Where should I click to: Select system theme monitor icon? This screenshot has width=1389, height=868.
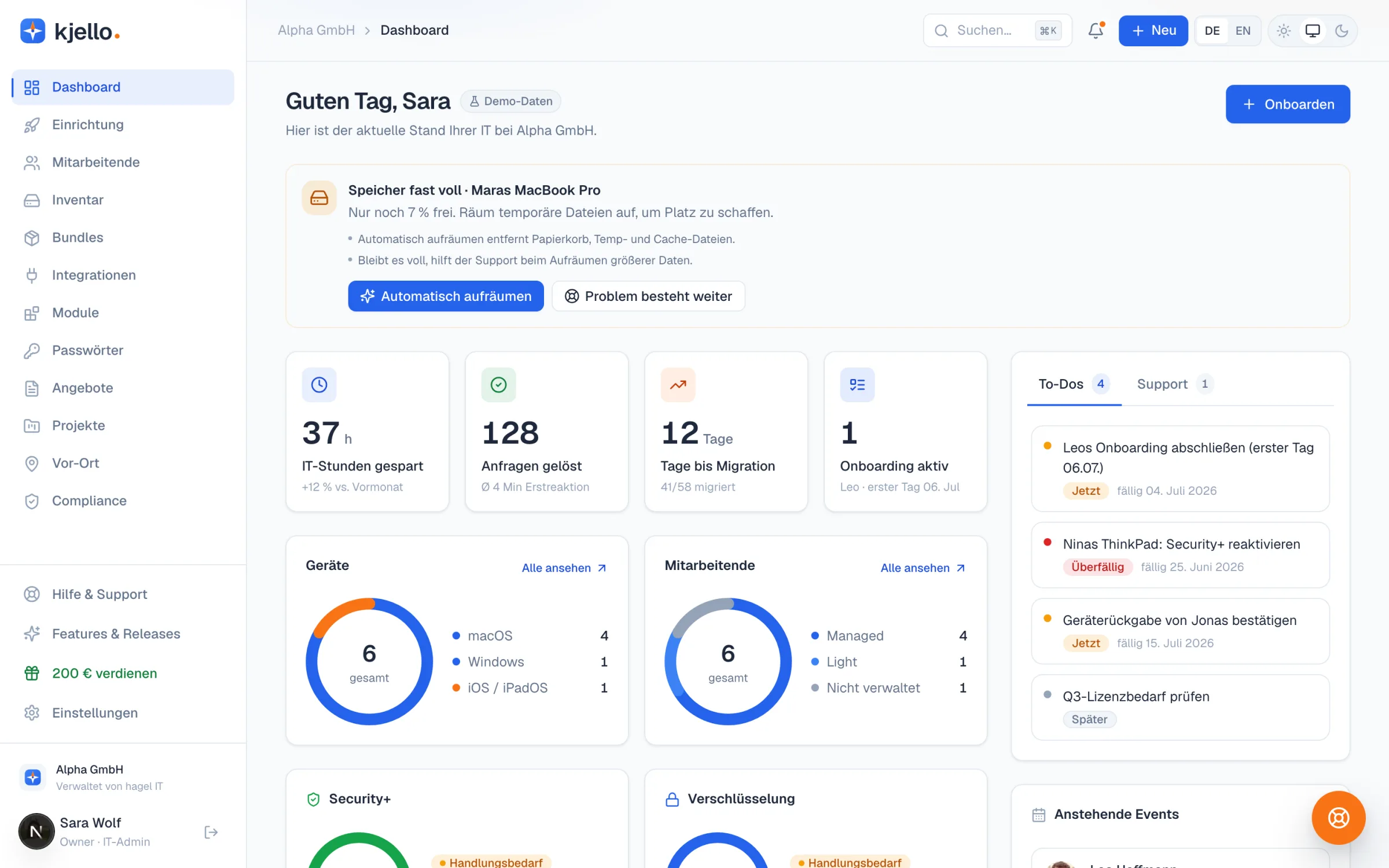(1313, 31)
